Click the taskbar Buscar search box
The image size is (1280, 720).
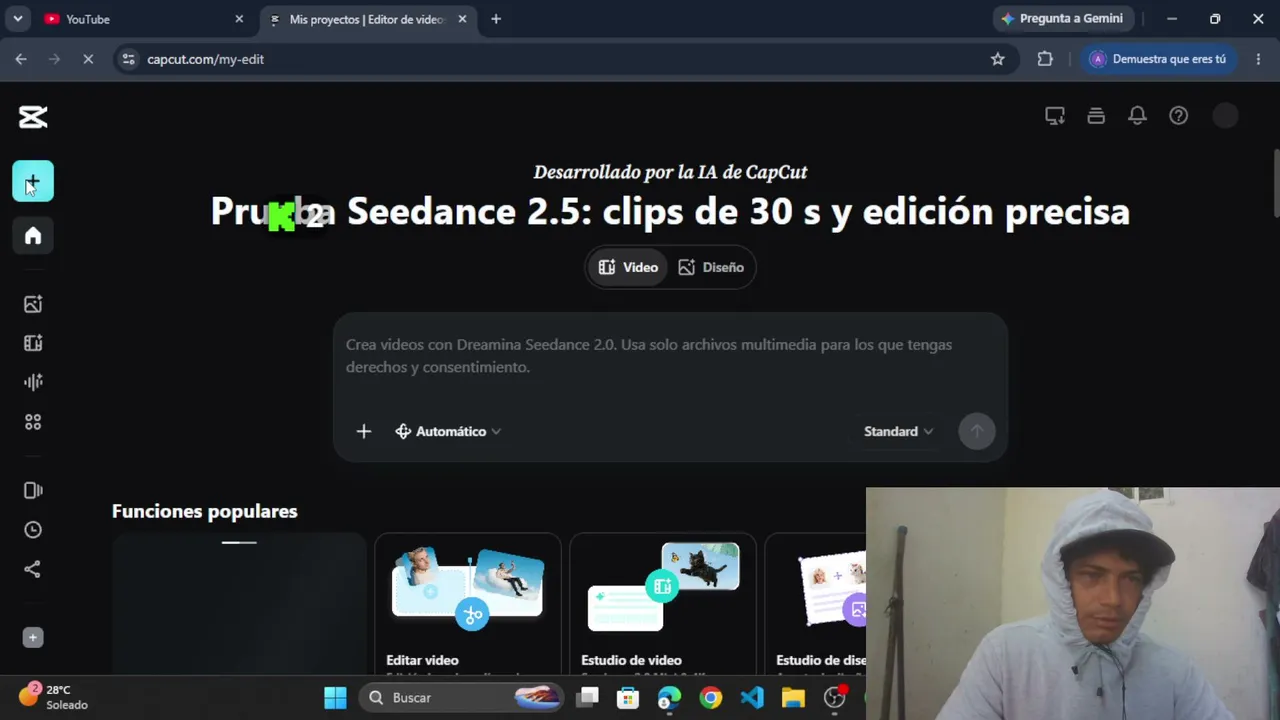pyautogui.click(x=460, y=697)
